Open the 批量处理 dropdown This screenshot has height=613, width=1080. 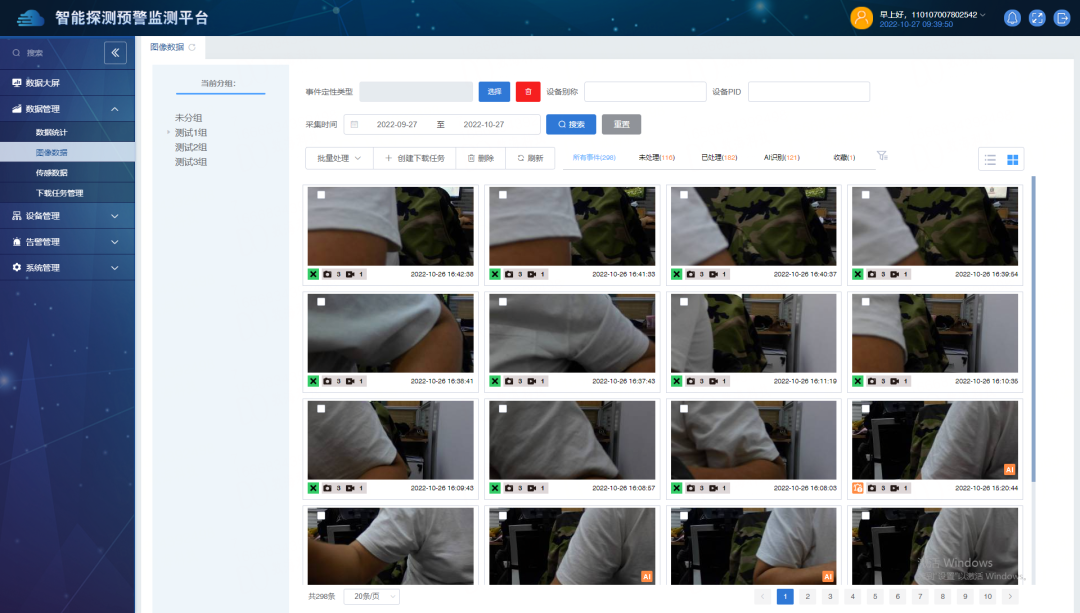tap(339, 158)
